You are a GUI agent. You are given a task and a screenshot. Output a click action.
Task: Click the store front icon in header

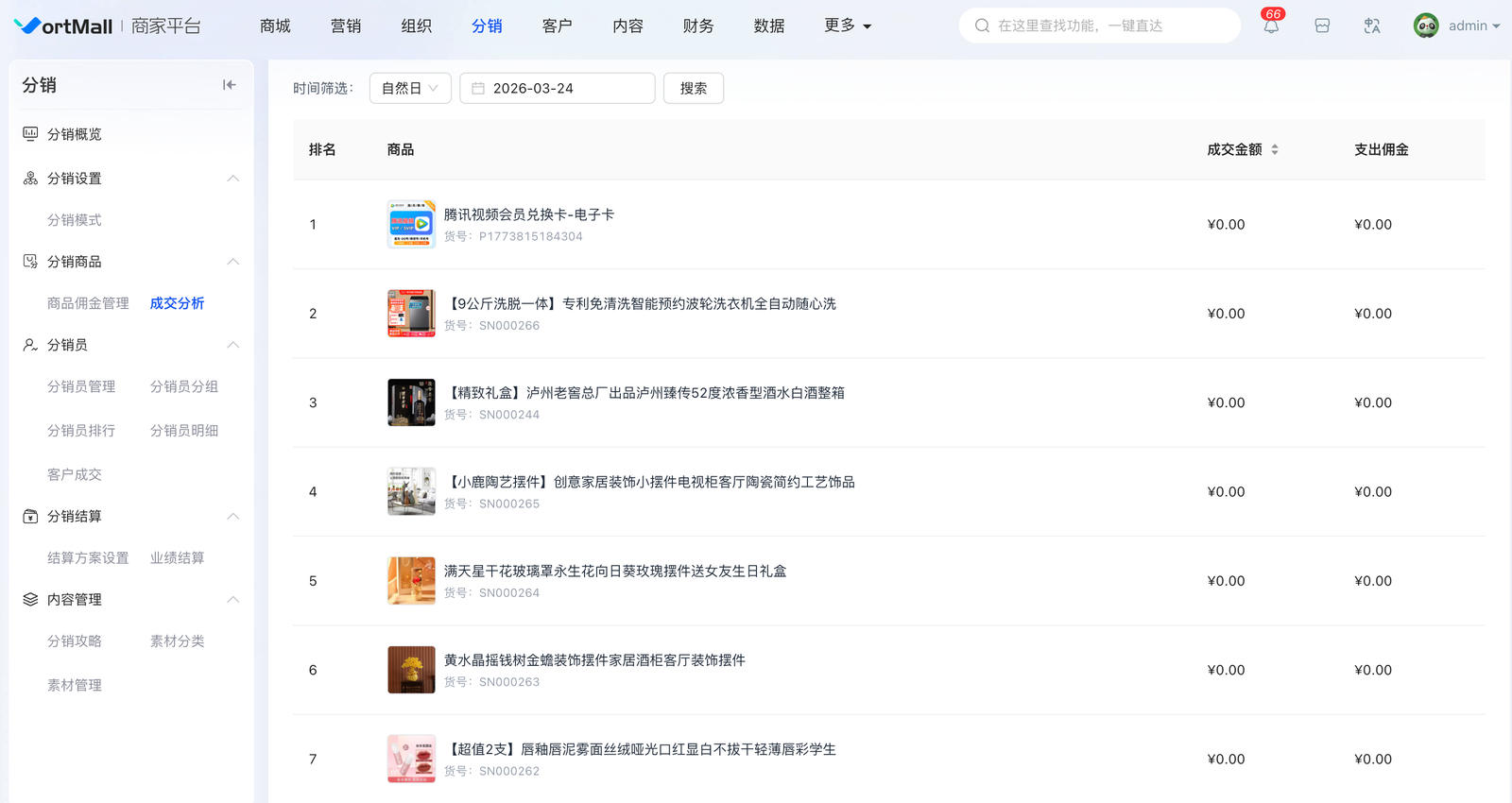pyautogui.click(x=1322, y=26)
